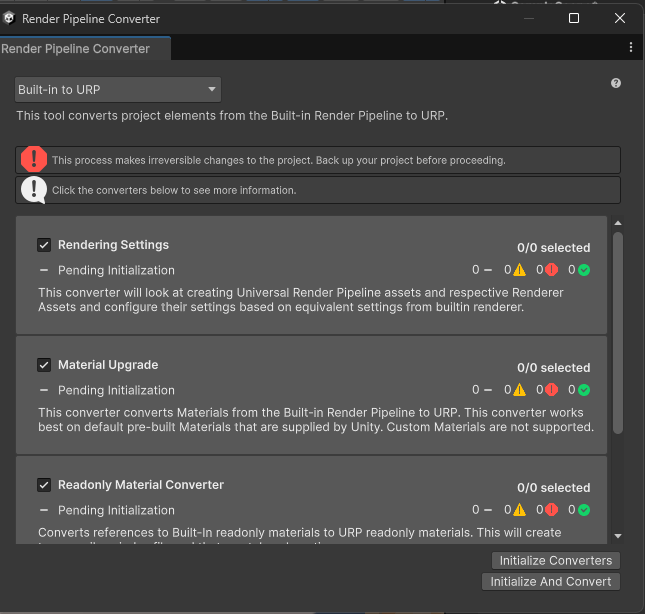The image size is (645, 614).
Task: Click the red irreversible changes warning icon
Action: (34, 160)
